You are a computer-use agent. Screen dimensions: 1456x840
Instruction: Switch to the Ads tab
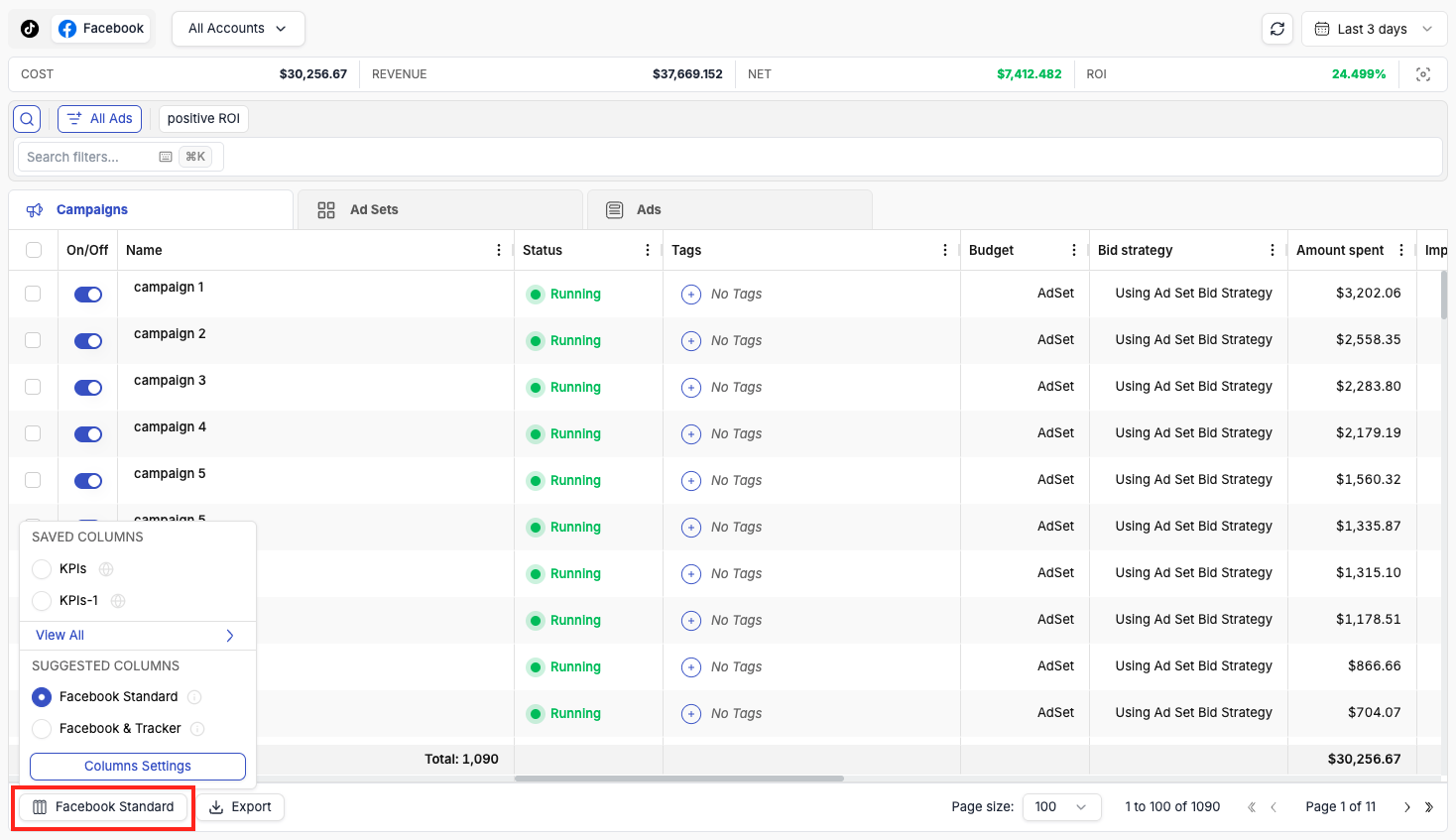(649, 210)
